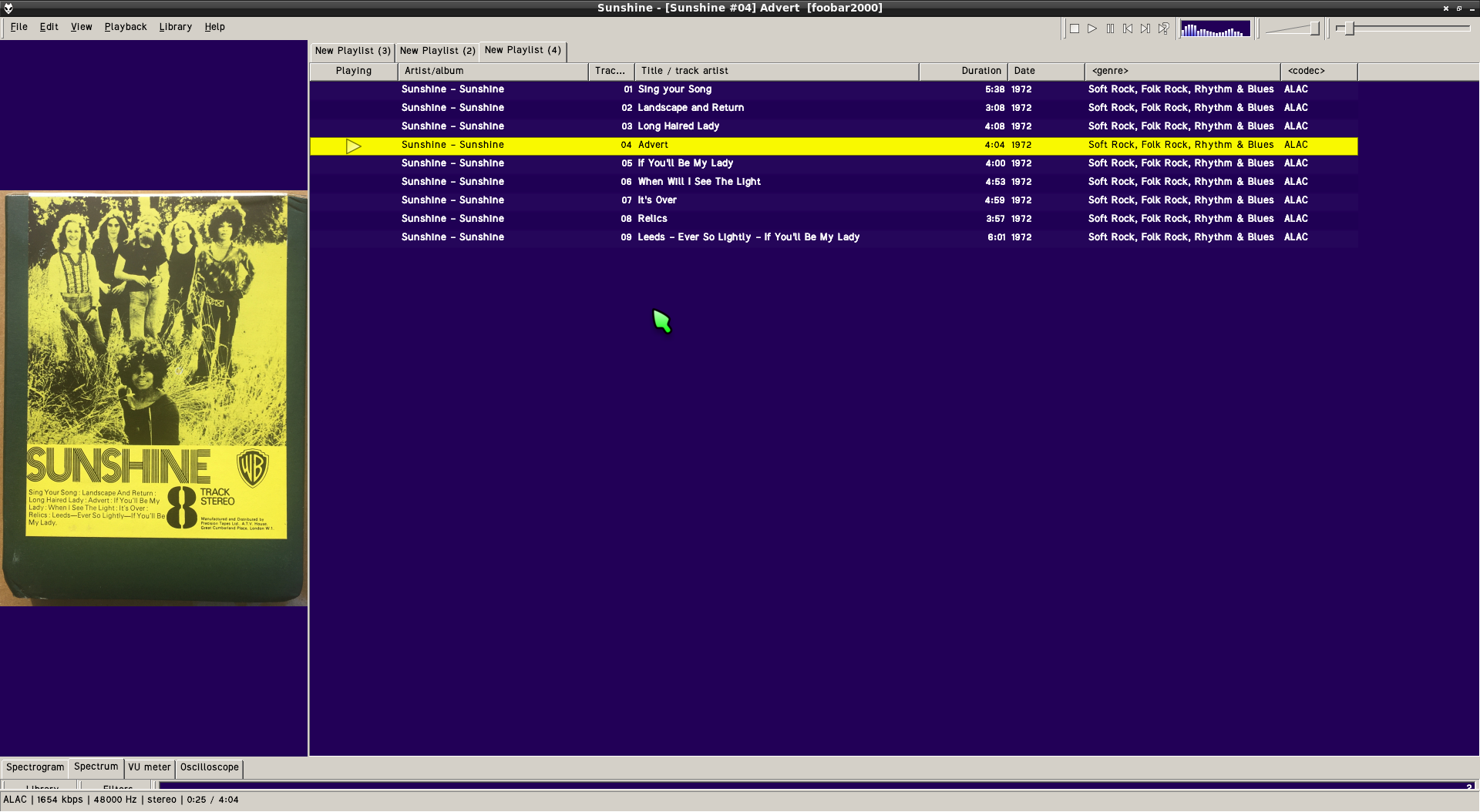Open the Library menu
Viewport: 1480px width, 812px height.
176,27
